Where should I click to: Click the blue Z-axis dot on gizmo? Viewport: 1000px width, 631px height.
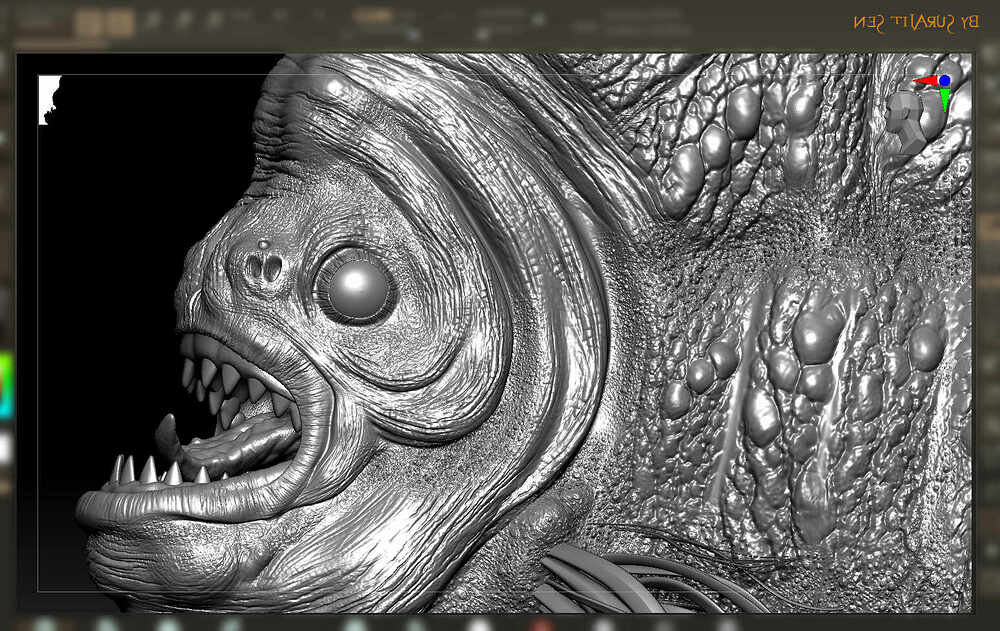(945, 80)
